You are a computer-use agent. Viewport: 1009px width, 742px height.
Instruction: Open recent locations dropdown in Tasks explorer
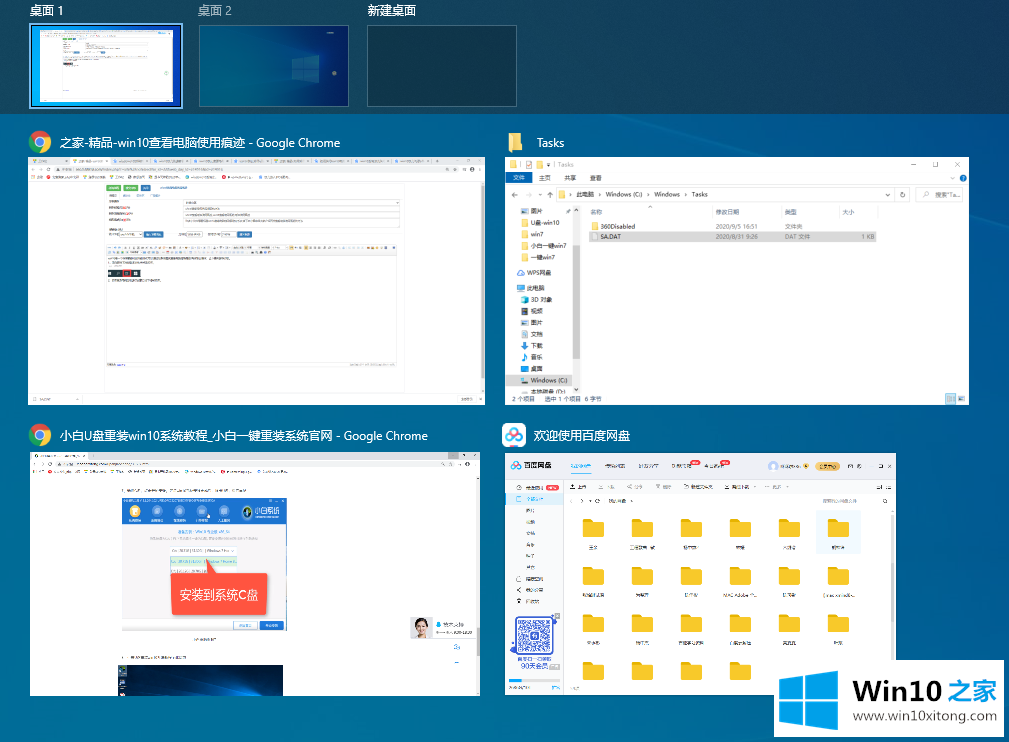[x=539, y=194]
